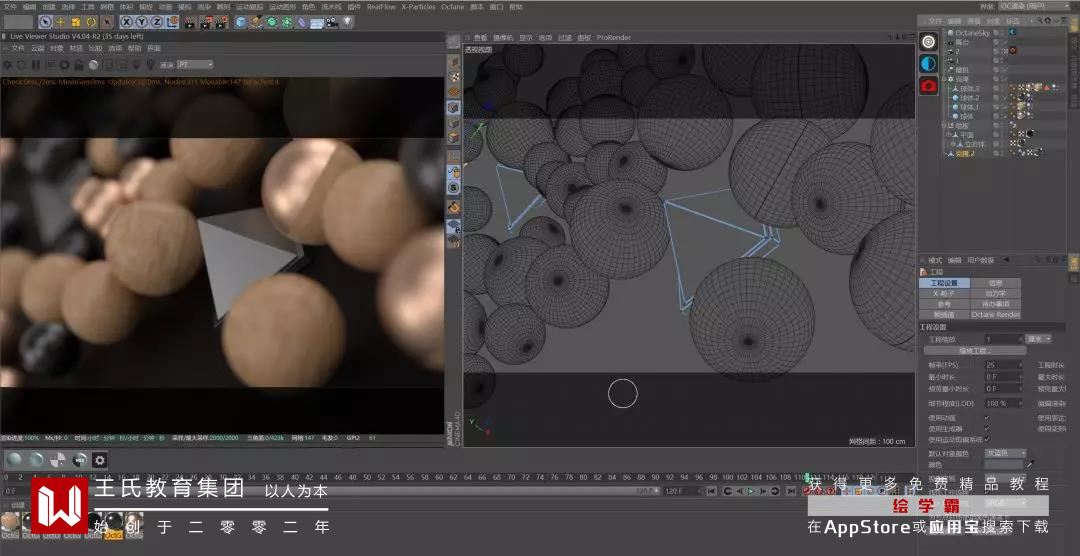Screen dimensions: 1080x556
Task: Add a cube primitive object
Action: coord(240,22)
